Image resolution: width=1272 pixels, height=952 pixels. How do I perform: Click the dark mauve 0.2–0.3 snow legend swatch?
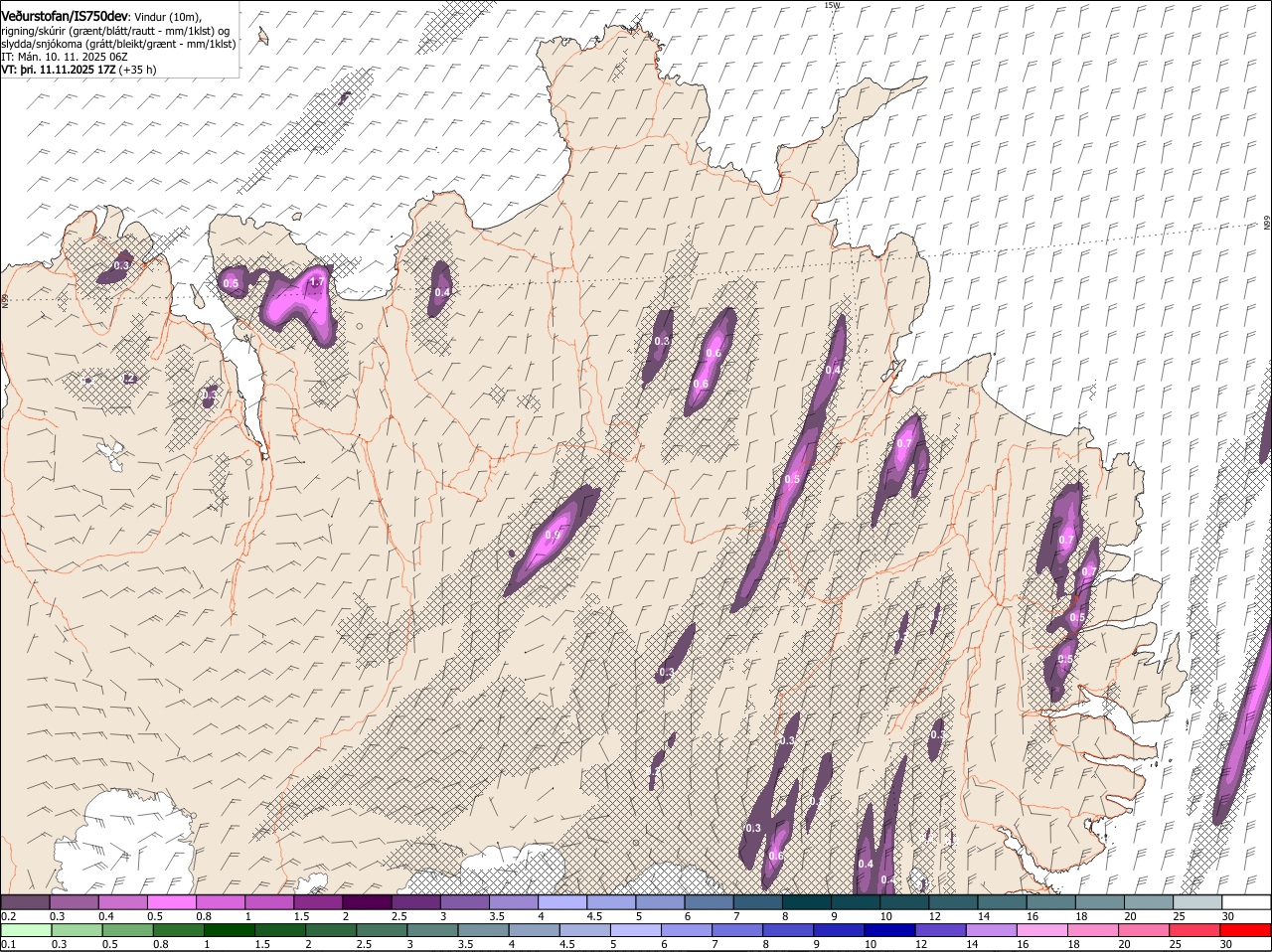[25, 901]
